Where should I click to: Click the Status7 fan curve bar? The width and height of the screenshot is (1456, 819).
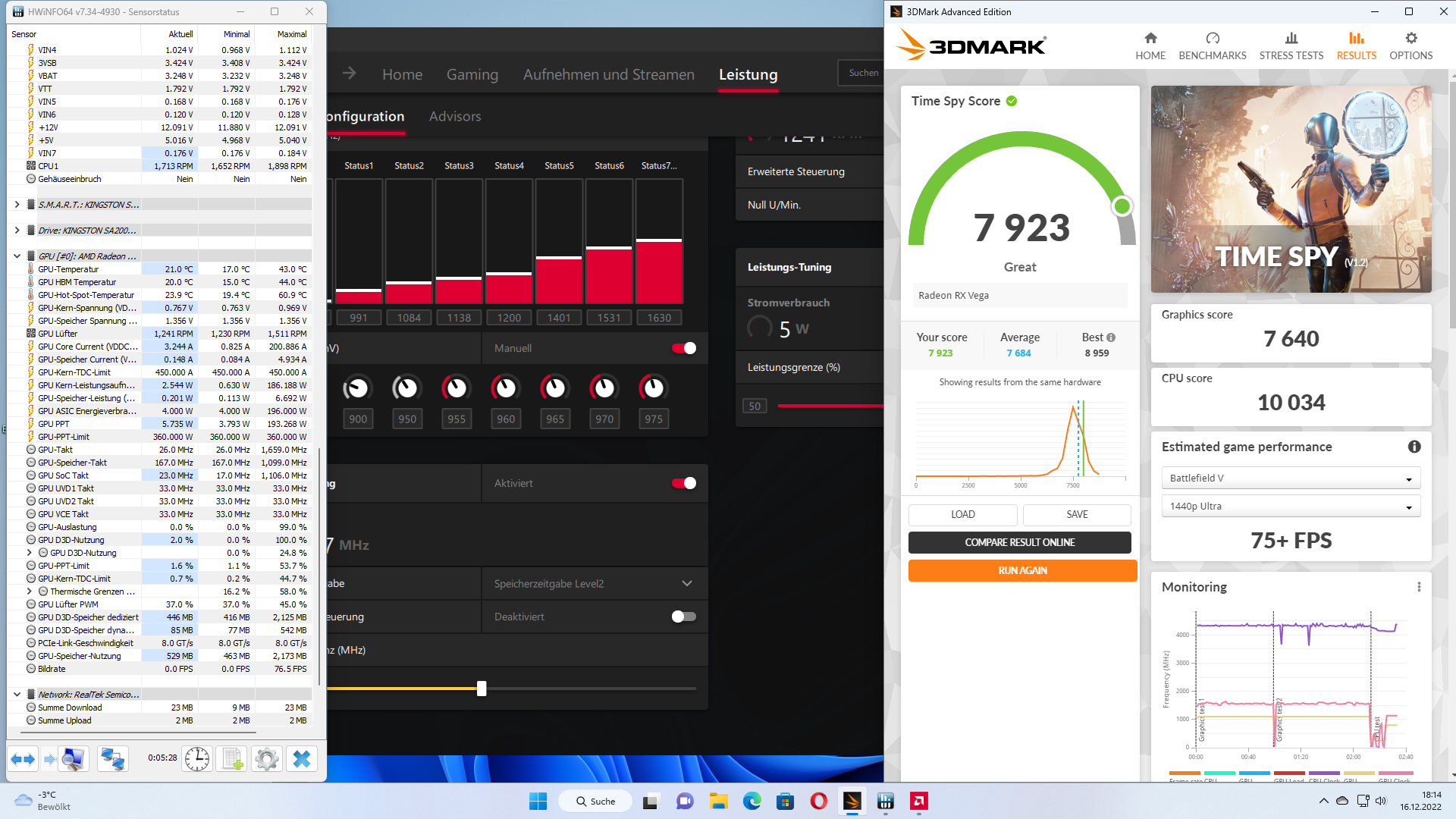659,241
